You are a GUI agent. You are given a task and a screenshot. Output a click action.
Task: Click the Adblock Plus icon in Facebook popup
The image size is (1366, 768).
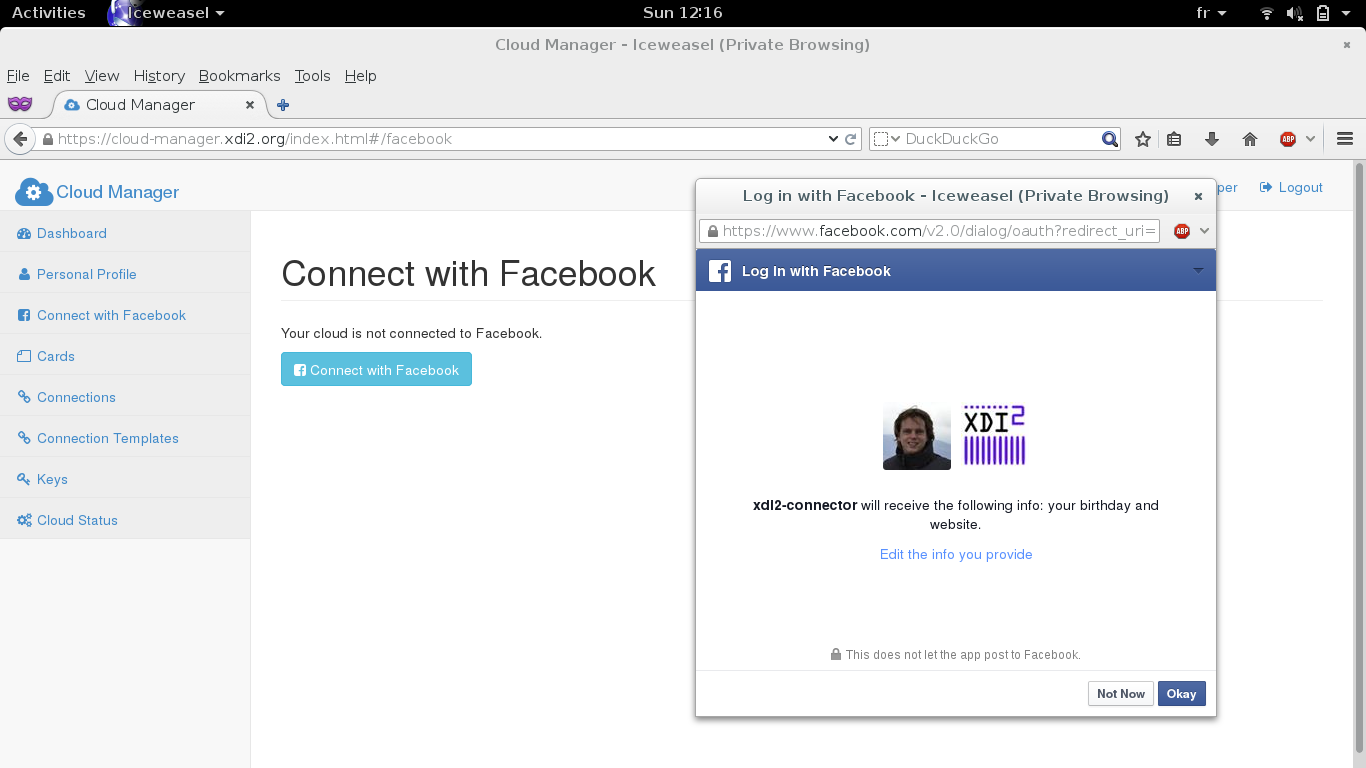click(1182, 231)
